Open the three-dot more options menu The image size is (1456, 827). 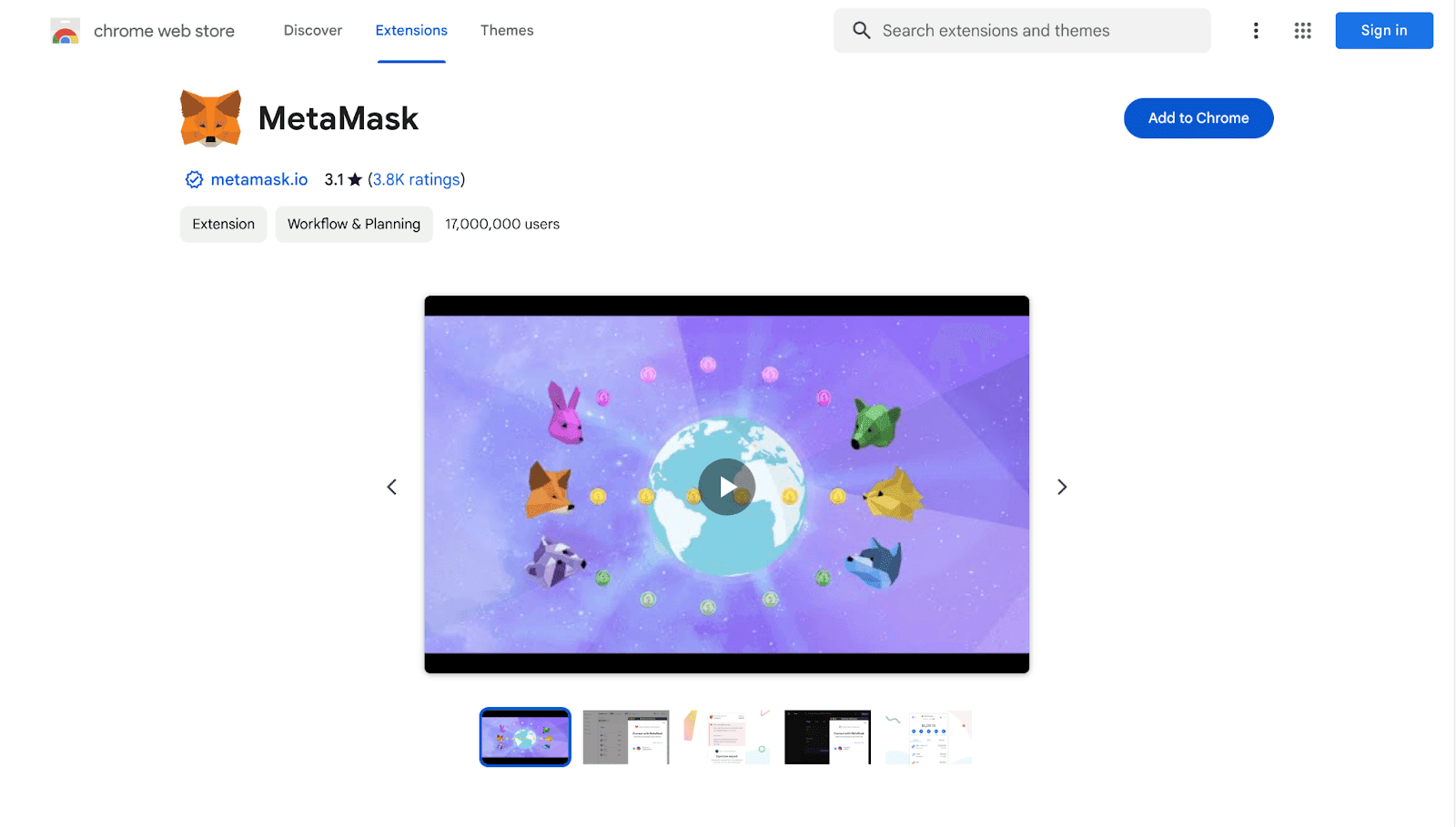click(1256, 31)
